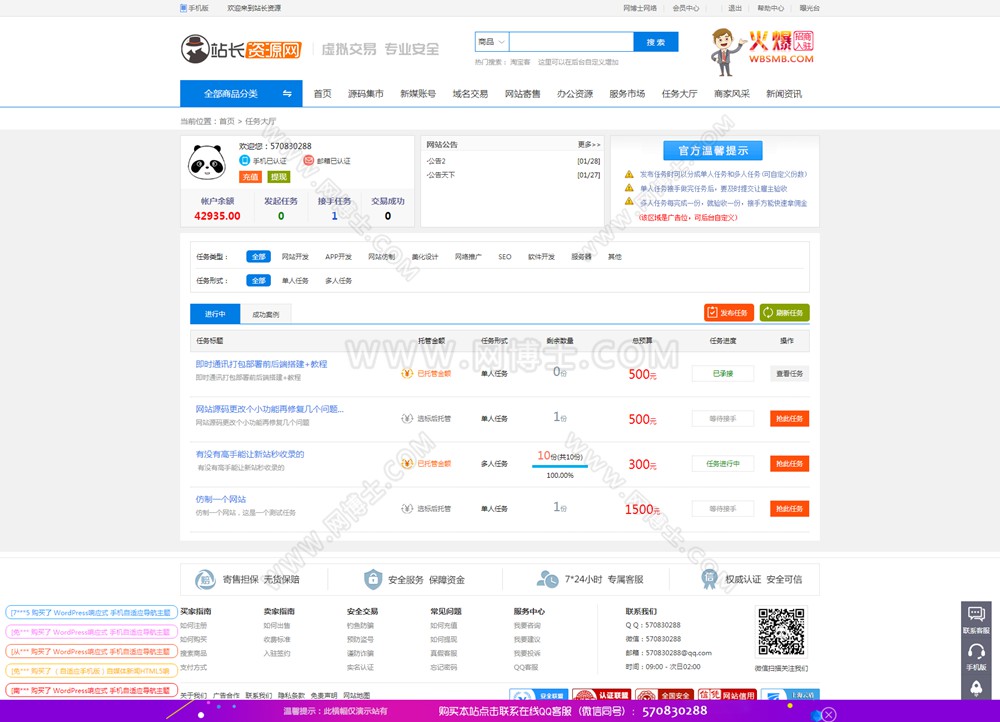The image size is (1000, 722).
Task: Click the 寄售担保 guarantee badge icon
Action: [205, 579]
